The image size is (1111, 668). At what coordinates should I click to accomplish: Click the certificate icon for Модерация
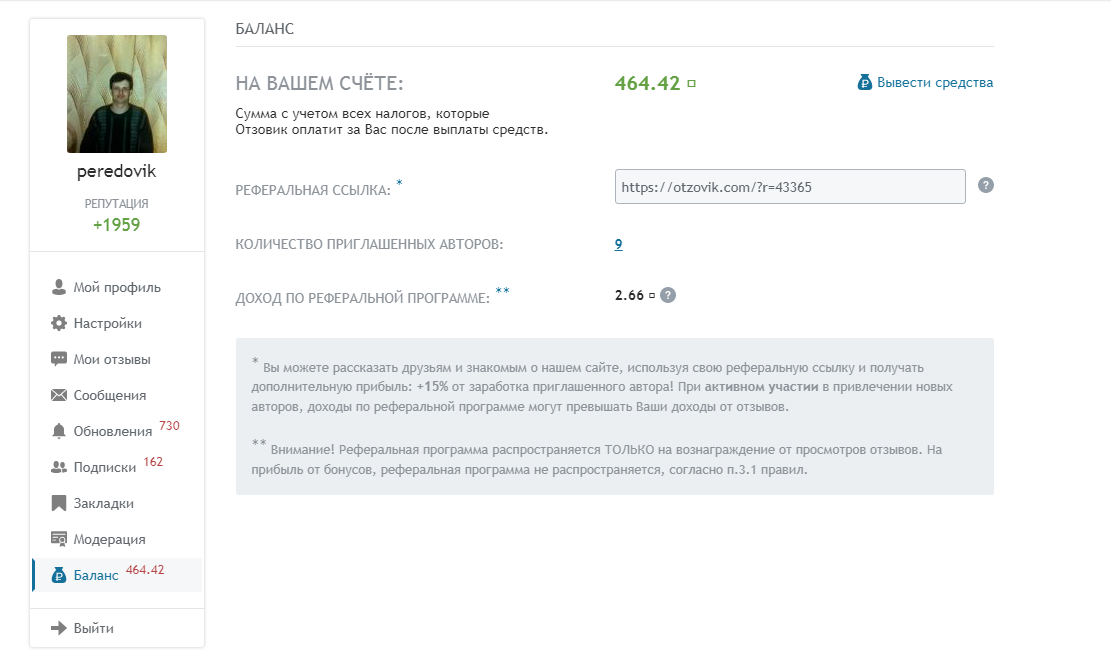58,540
